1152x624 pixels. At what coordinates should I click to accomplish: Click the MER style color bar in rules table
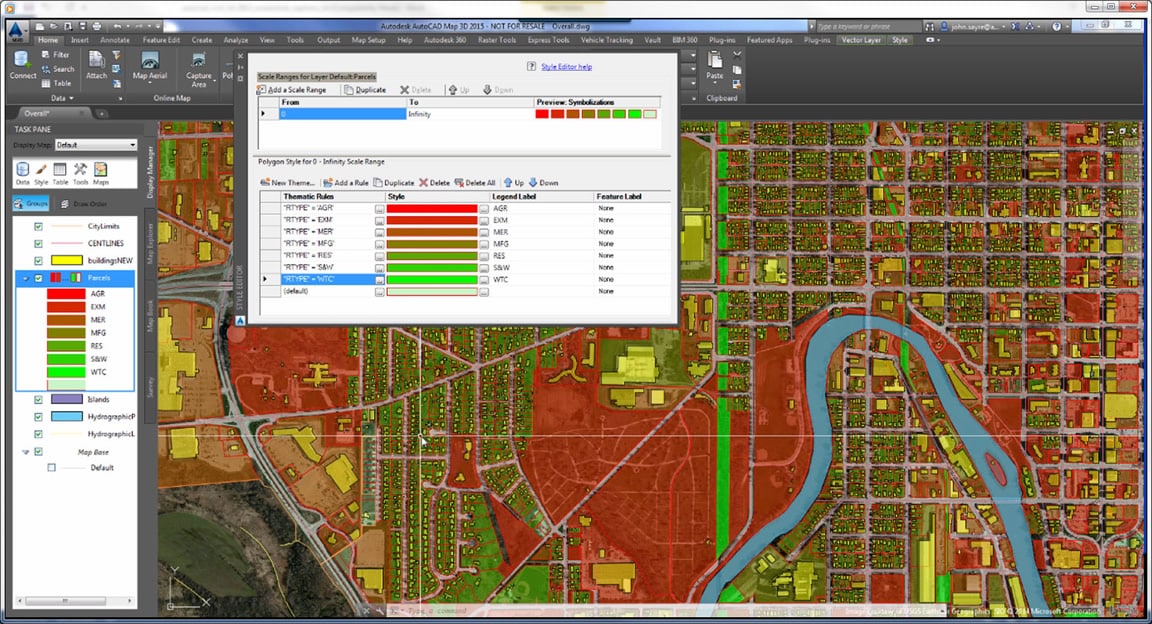(432, 232)
